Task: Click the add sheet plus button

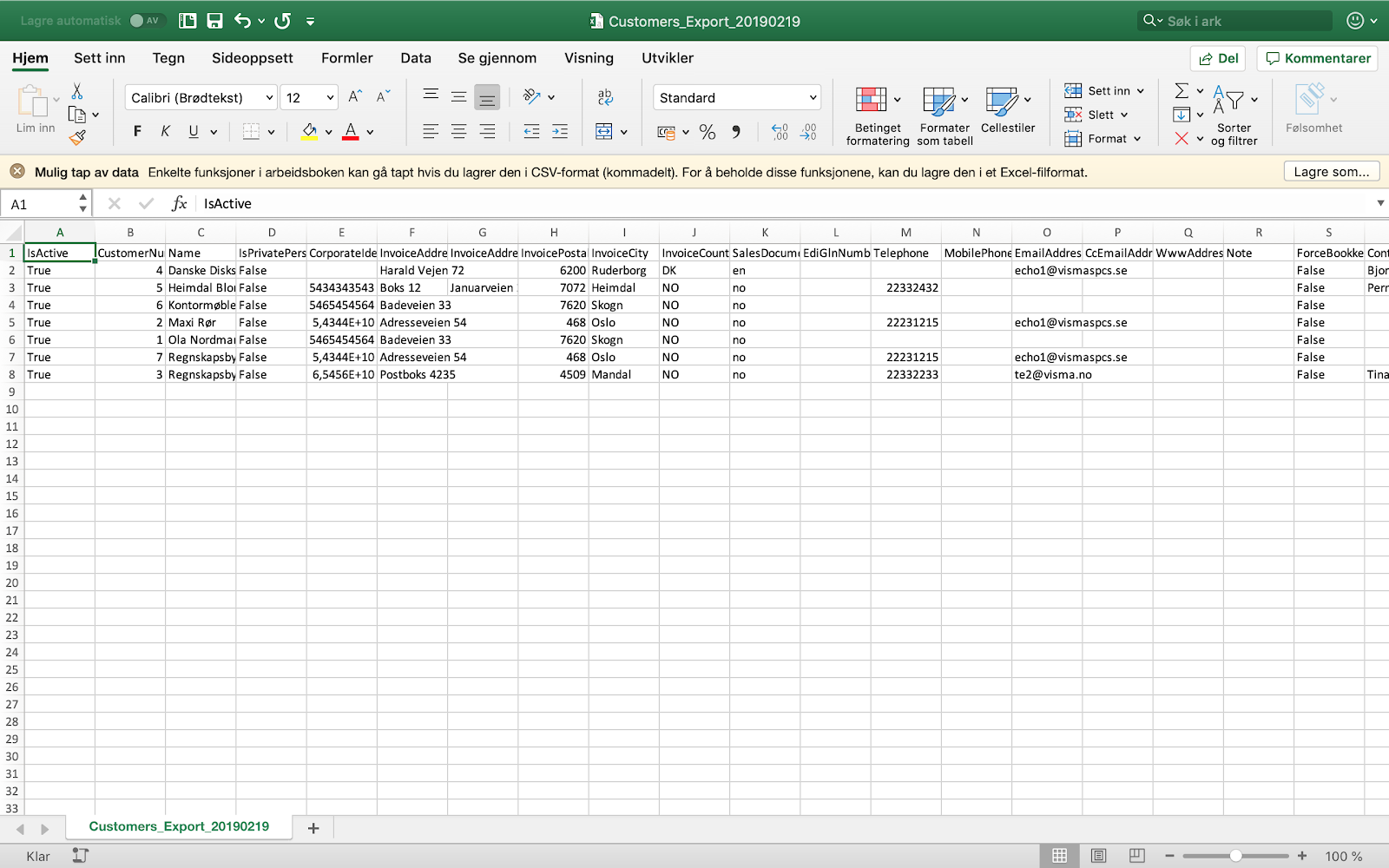Action: click(313, 828)
